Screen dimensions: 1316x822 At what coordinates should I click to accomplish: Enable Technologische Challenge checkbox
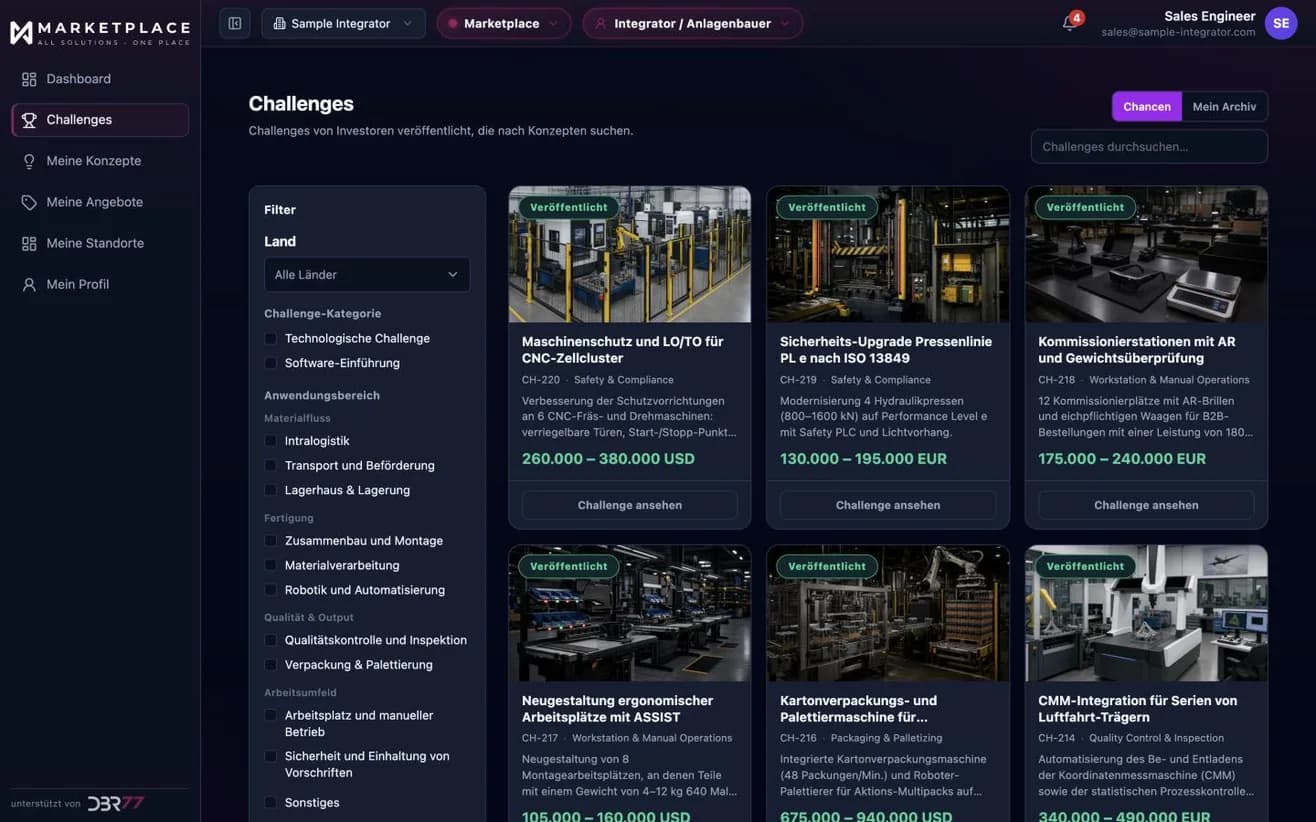tap(270, 339)
